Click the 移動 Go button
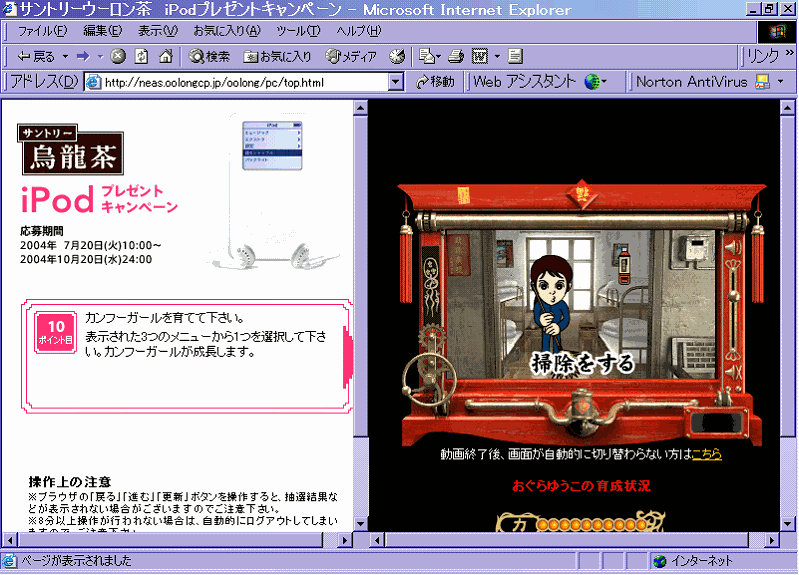The width and height of the screenshot is (799, 575). 435,82
